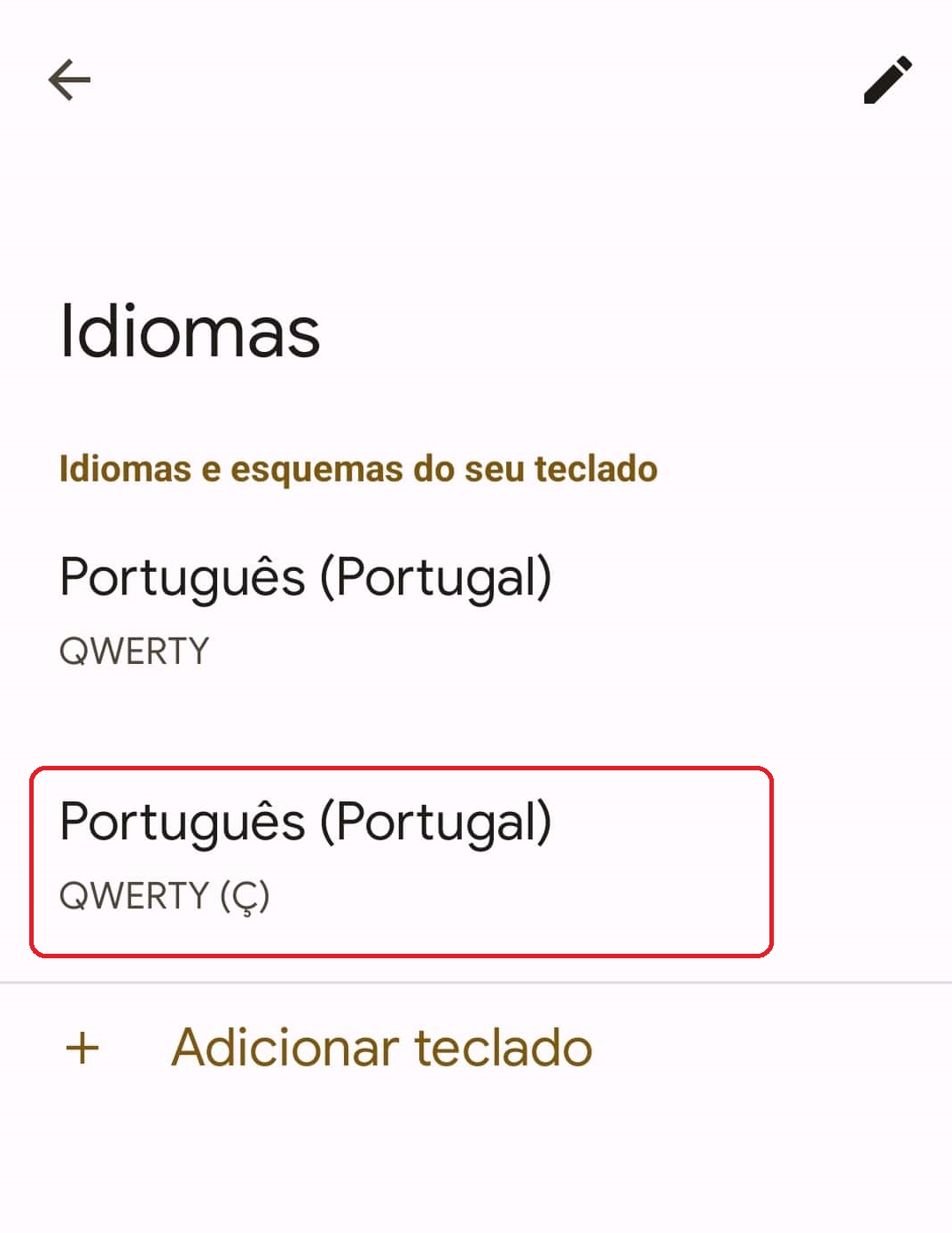The width and height of the screenshot is (952, 1233).
Task: Select the QWERTY layout subtitle
Action: point(134,652)
